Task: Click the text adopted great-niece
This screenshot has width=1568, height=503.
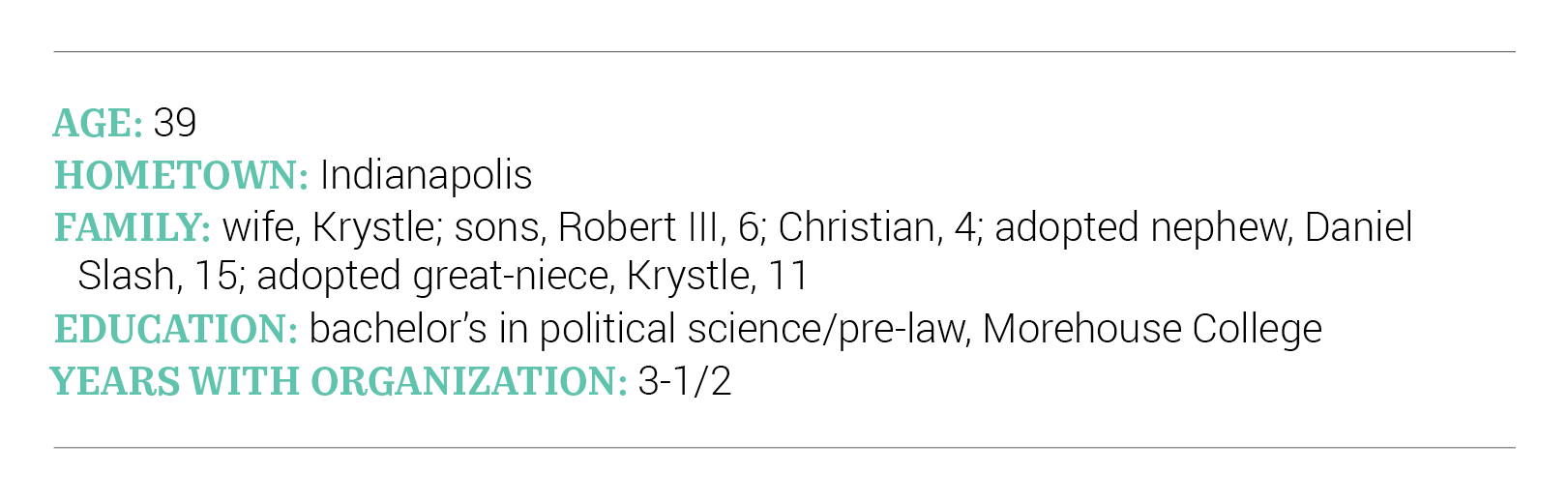Action: [434, 276]
